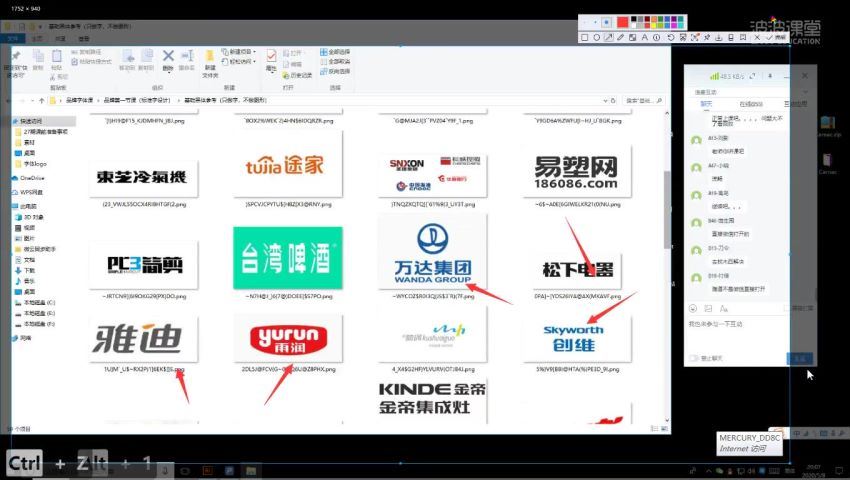This screenshot has height=480, width=850.
Task: Click the search box in Explorer
Action: pos(644,100)
